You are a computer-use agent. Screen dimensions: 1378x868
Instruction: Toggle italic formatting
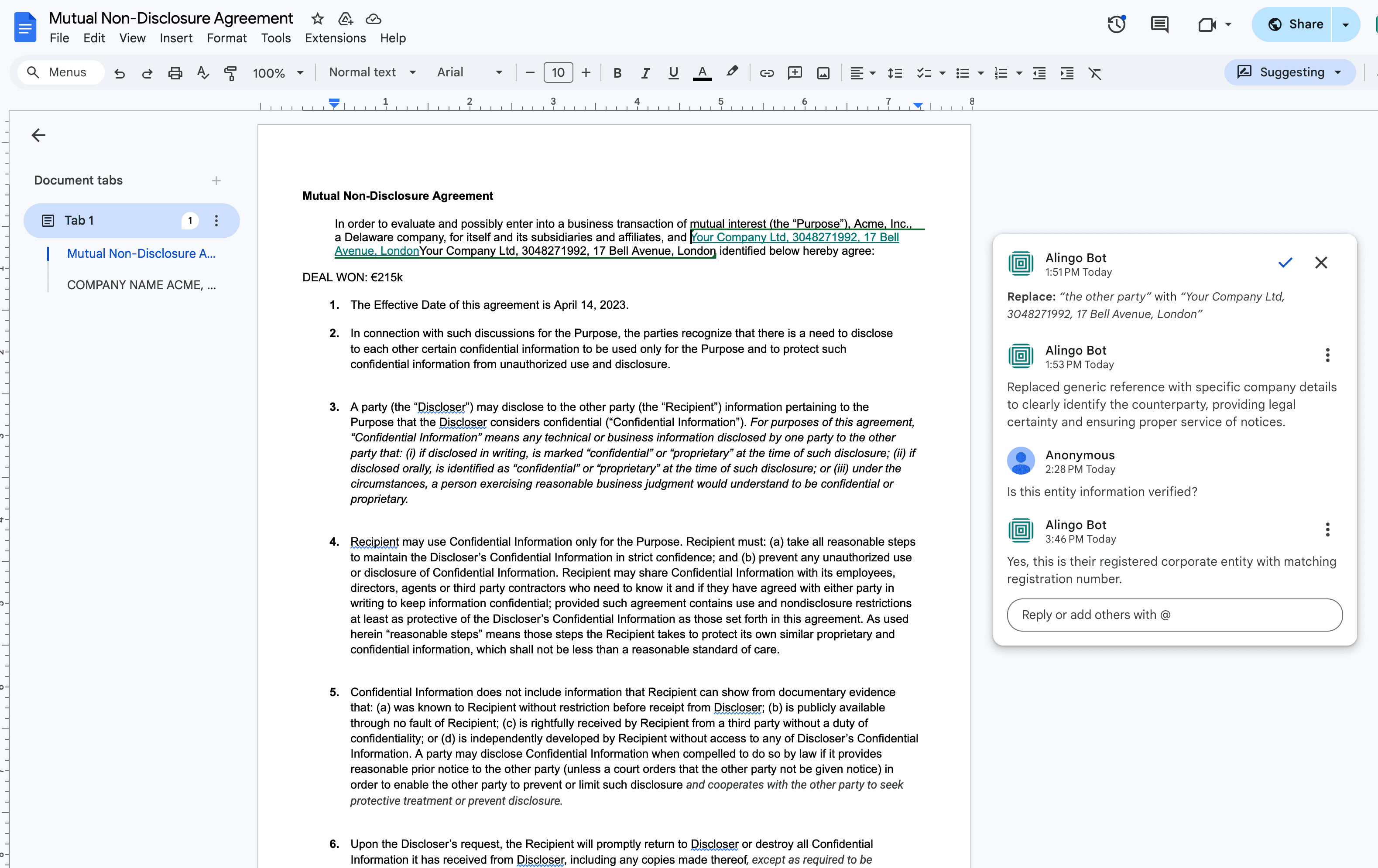click(x=645, y=73)
